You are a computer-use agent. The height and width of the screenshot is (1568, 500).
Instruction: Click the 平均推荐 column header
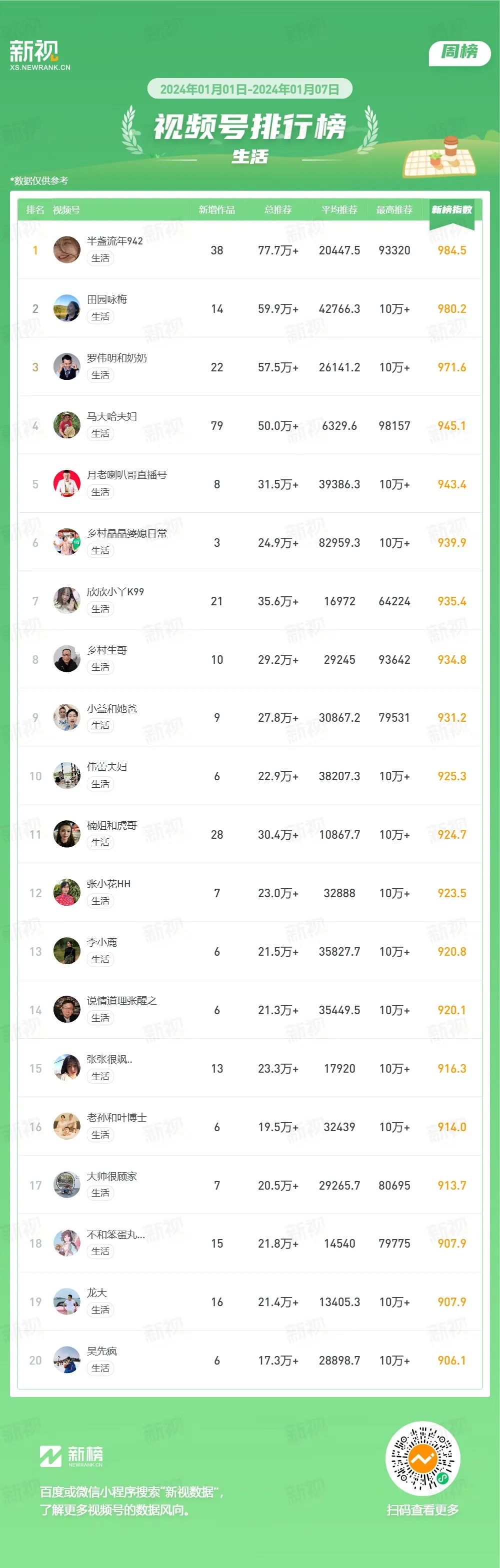click(339, 209)
